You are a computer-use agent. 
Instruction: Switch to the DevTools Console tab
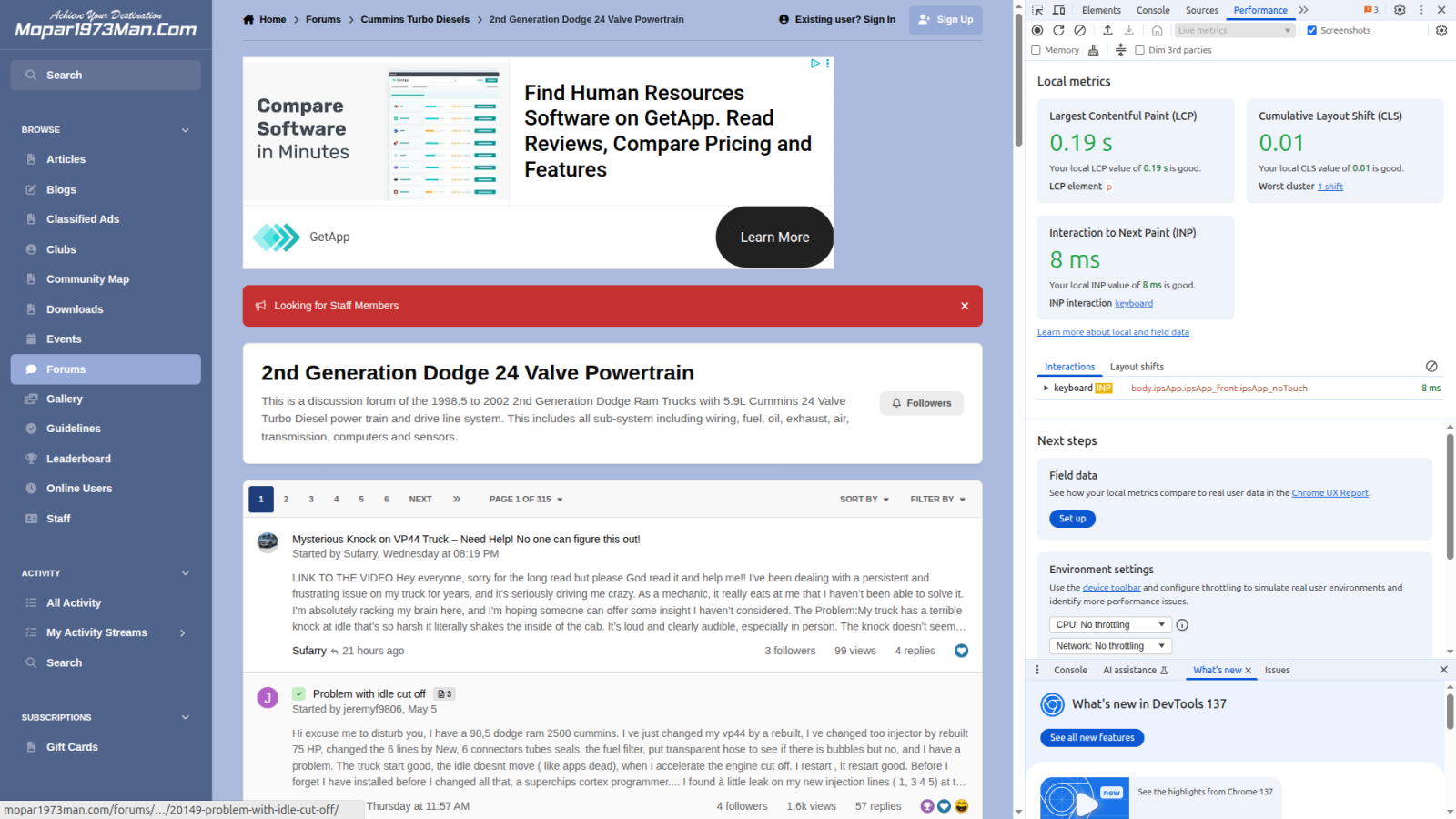1153,10
